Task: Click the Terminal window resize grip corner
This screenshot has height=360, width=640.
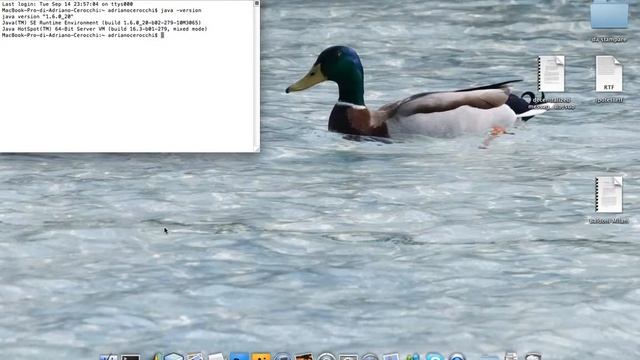Action: 257,149
